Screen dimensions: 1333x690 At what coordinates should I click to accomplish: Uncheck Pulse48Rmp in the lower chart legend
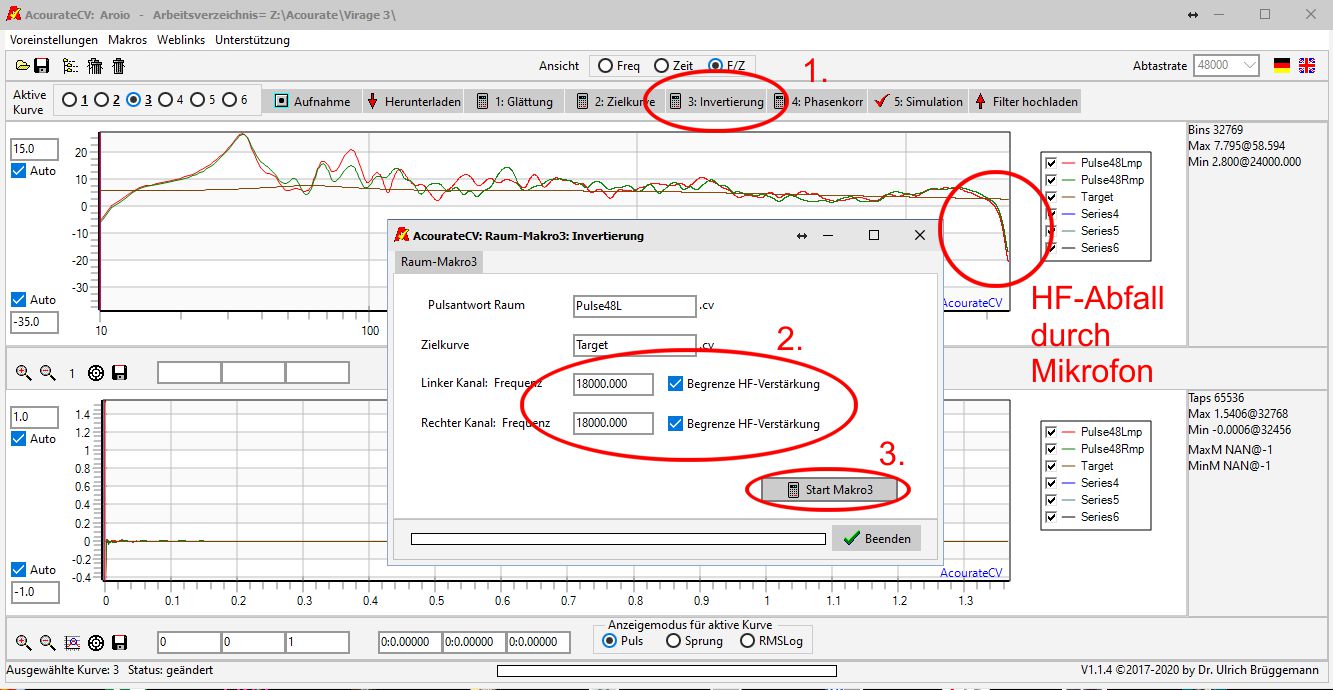[x=1050, y=449]
